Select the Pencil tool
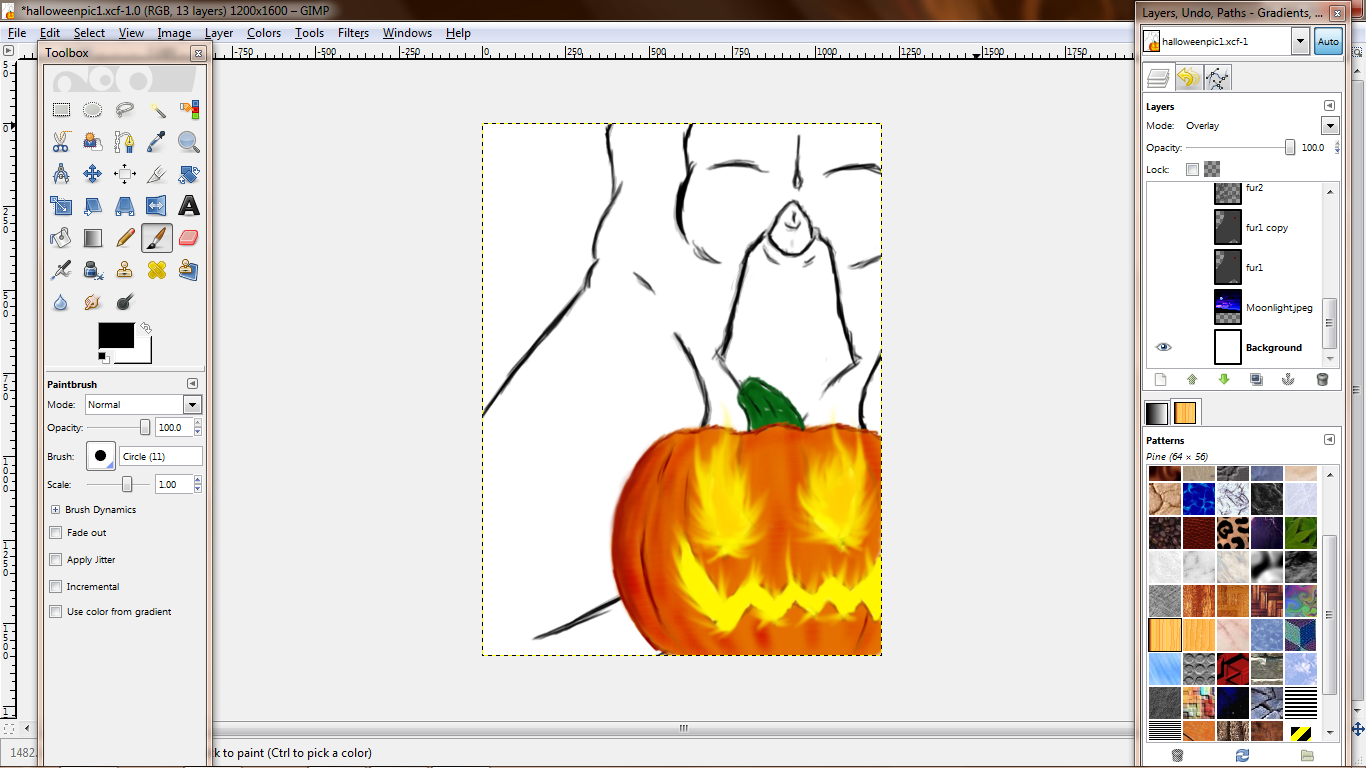The height and width of the screenshot is (768, 1366). point(125,238)
